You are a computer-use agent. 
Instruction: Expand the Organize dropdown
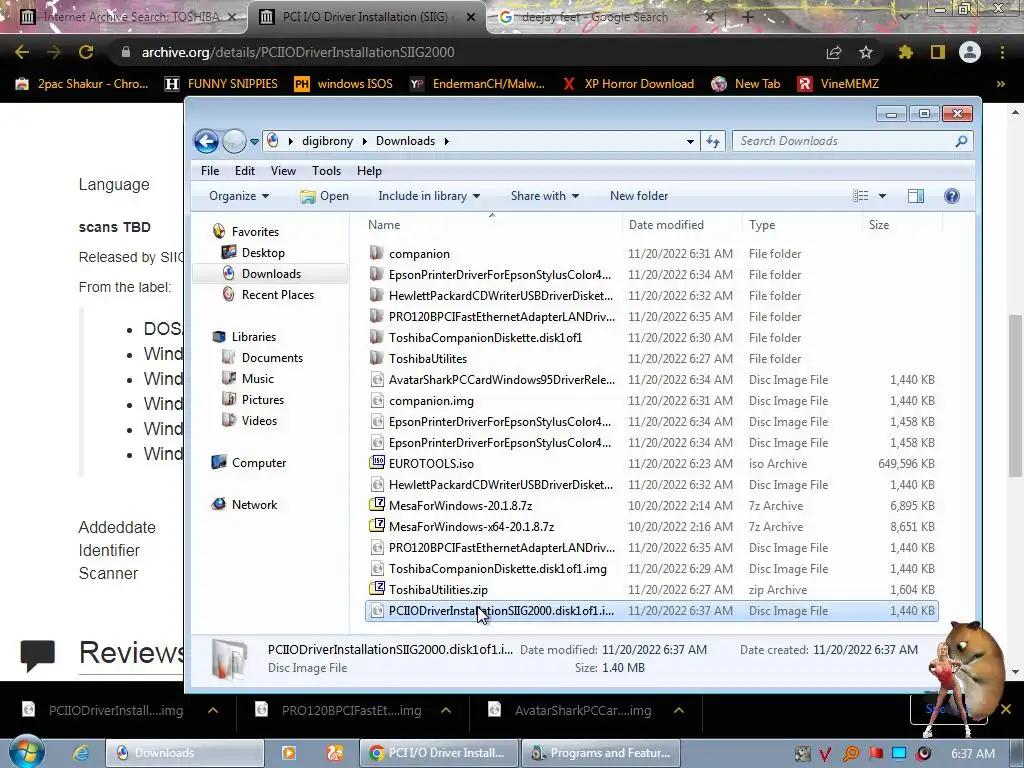238,196
